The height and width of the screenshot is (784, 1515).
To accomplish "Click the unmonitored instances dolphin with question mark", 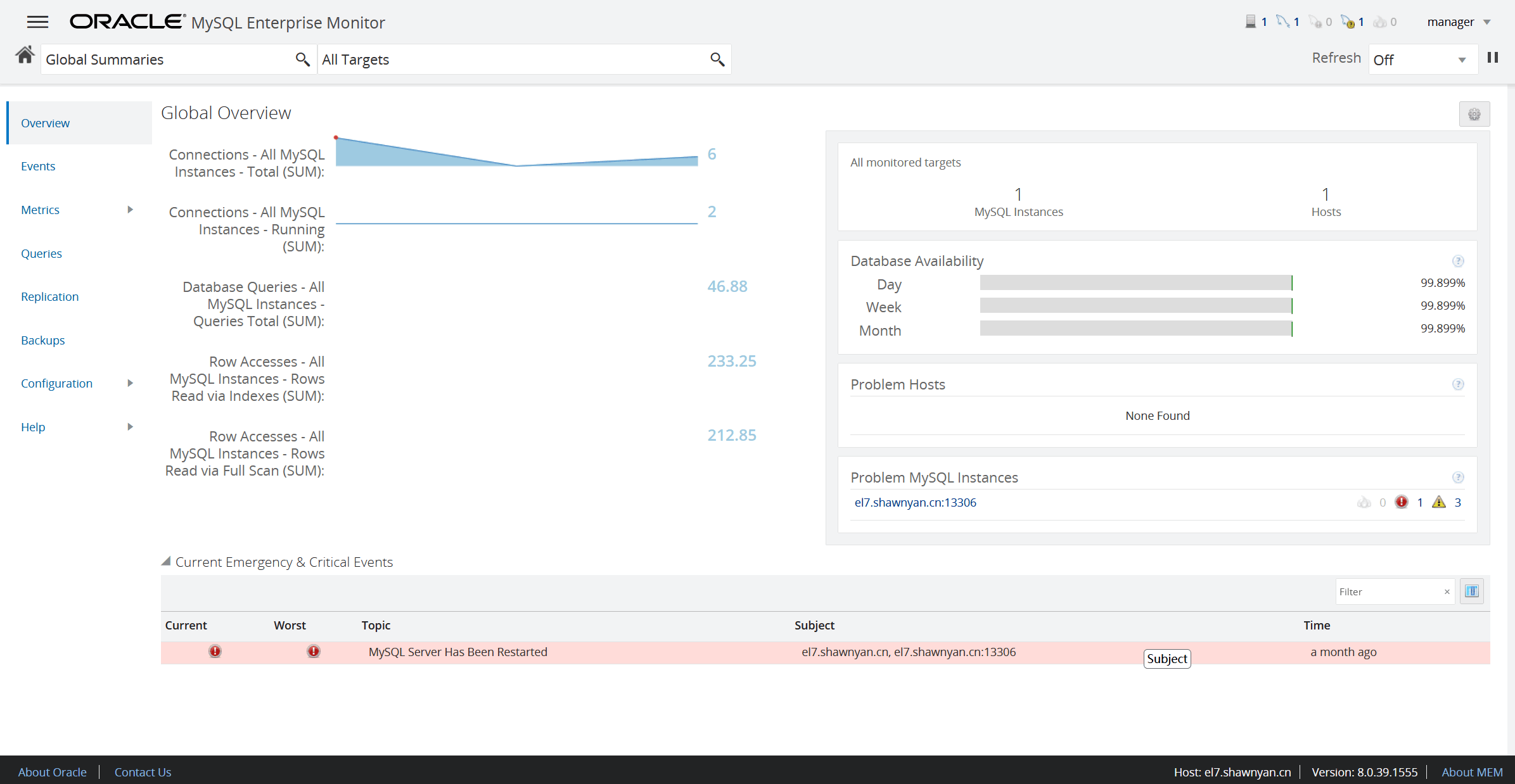I will point(1348,22).
